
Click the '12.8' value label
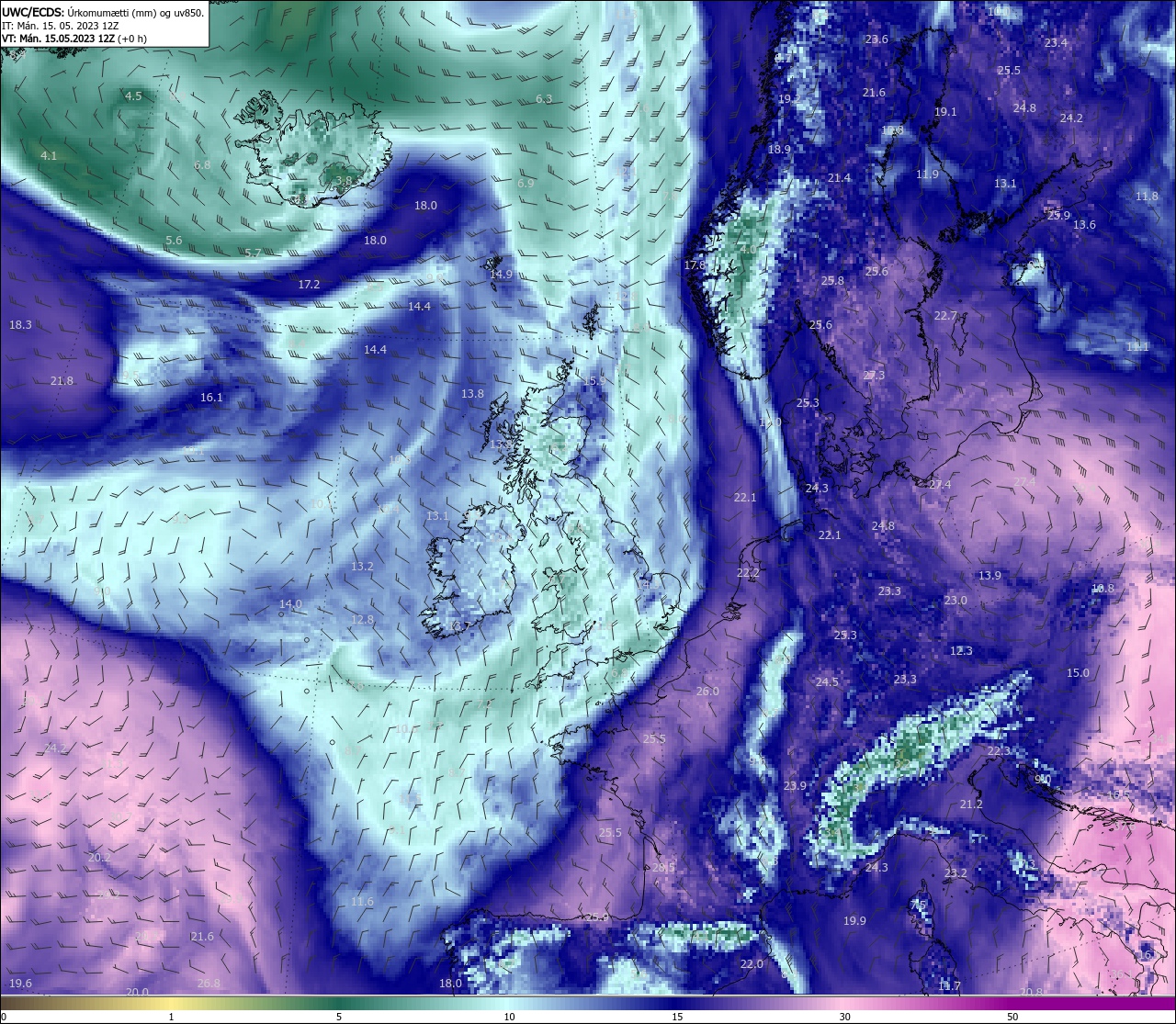(x=362, y=620)
